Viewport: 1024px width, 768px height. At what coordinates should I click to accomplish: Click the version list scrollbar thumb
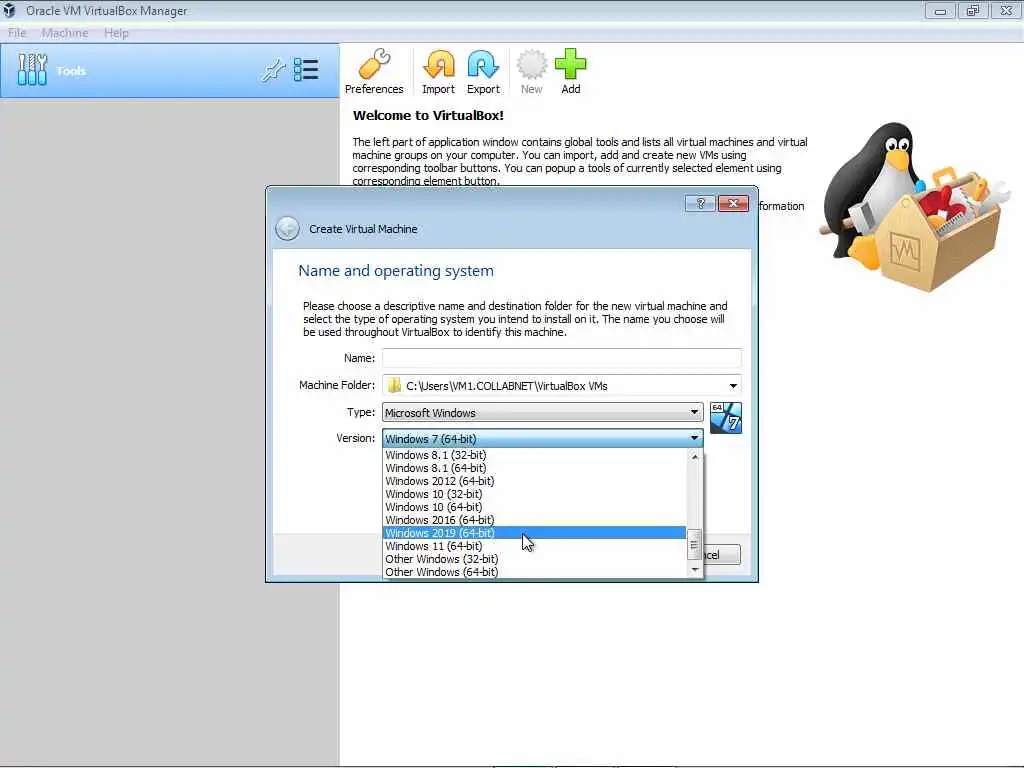695,544
